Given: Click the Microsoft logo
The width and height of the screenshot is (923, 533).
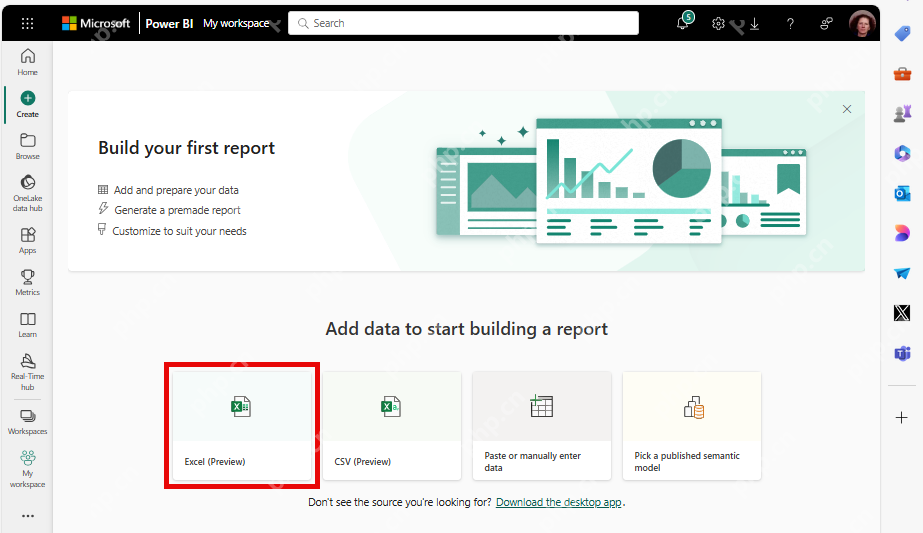Looking at the screenshot, I should click(x=96, y=24).
